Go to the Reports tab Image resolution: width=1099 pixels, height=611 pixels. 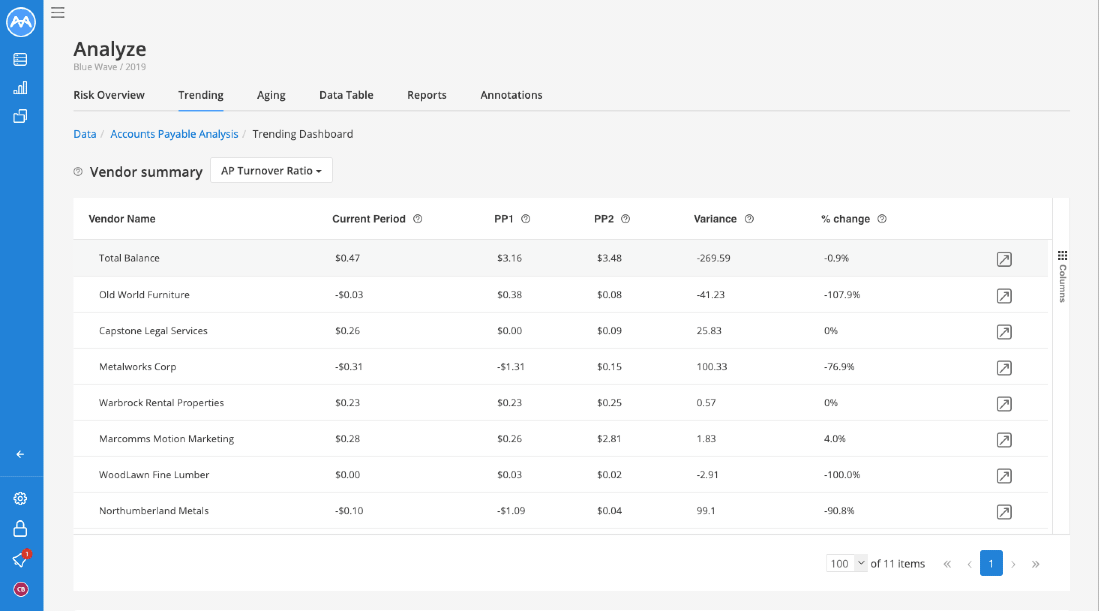click(x=427, y=95)
